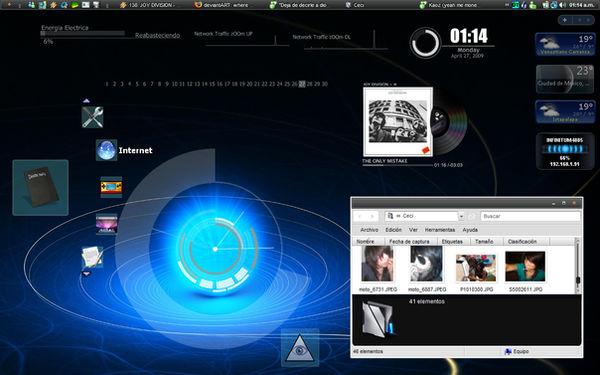The height and width of the screenshot is (375, 600).
Task: Open the address bar dropdown in Ceci window
Action: (x=461, y=217)
